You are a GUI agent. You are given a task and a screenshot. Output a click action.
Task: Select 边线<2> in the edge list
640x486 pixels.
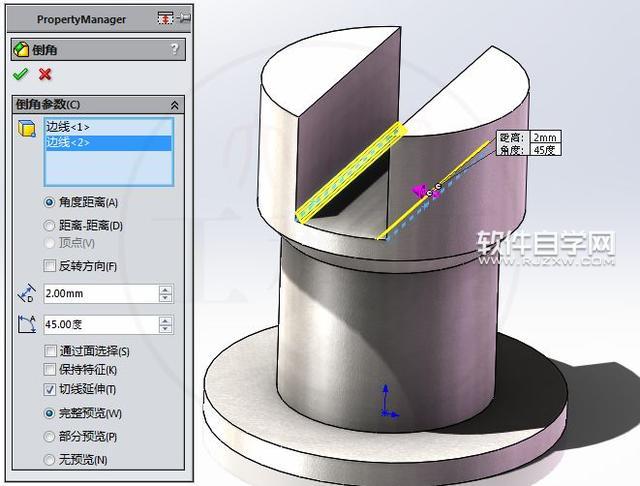pyautogui.click(x=109, y=143)
